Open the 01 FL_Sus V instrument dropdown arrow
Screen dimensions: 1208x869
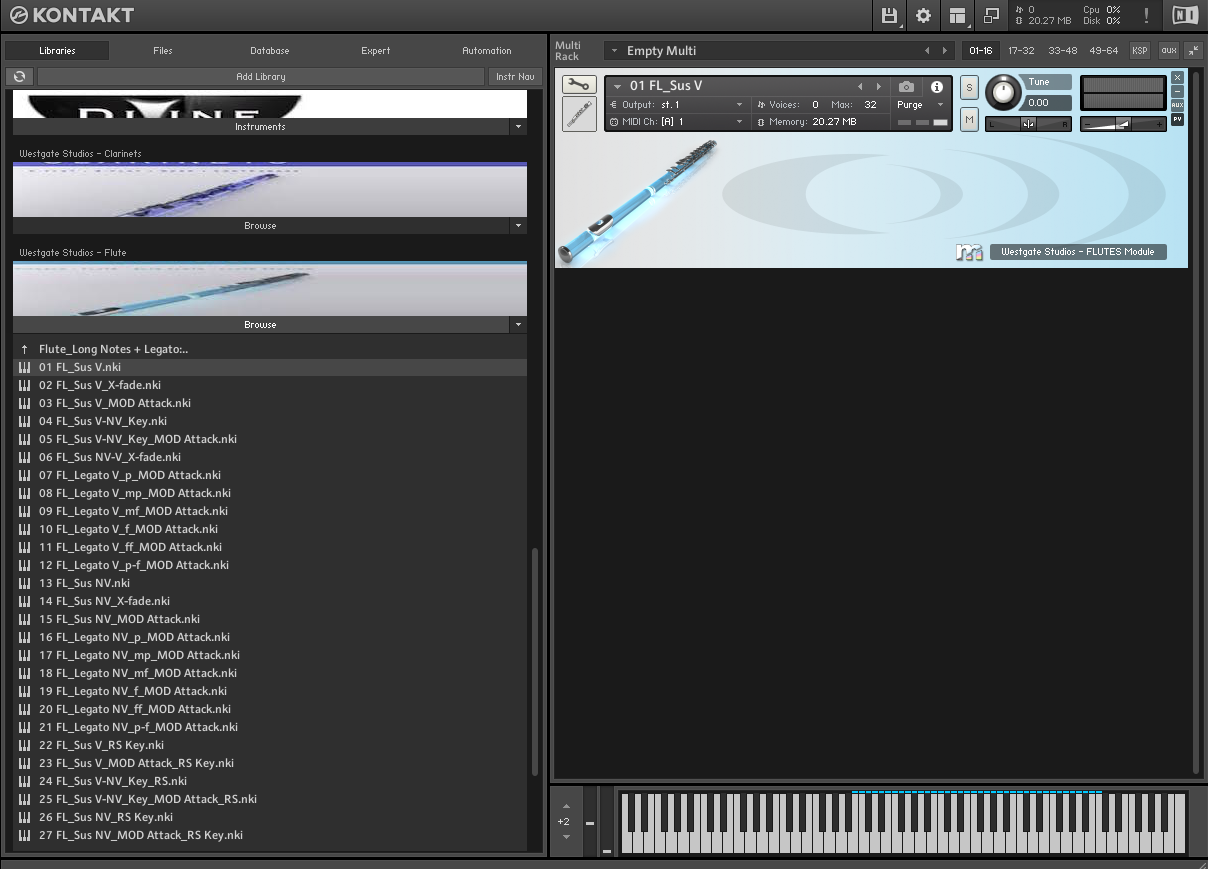(x=617, y=87)
